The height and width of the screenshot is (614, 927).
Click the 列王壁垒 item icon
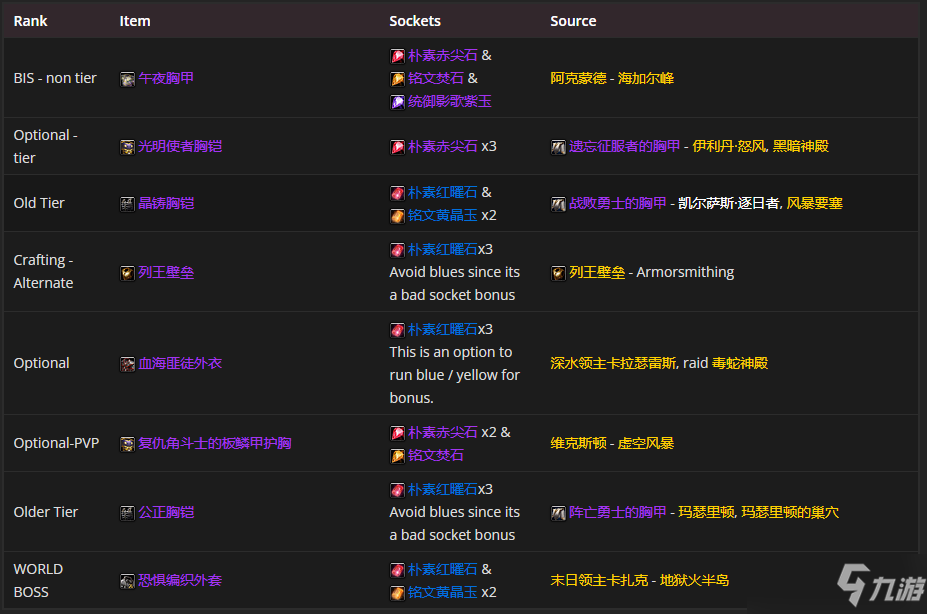click(128, 271)
